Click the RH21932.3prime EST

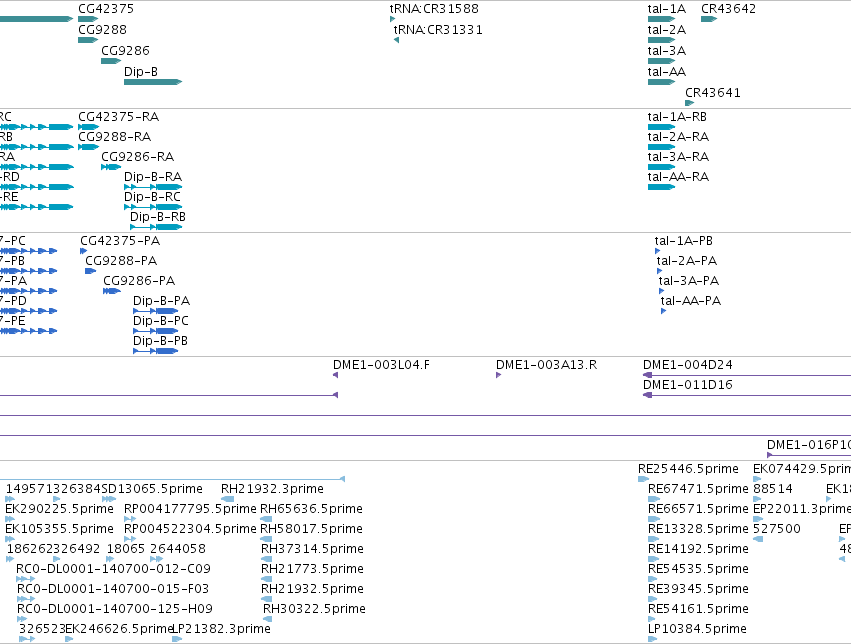(x=227, y=499)
